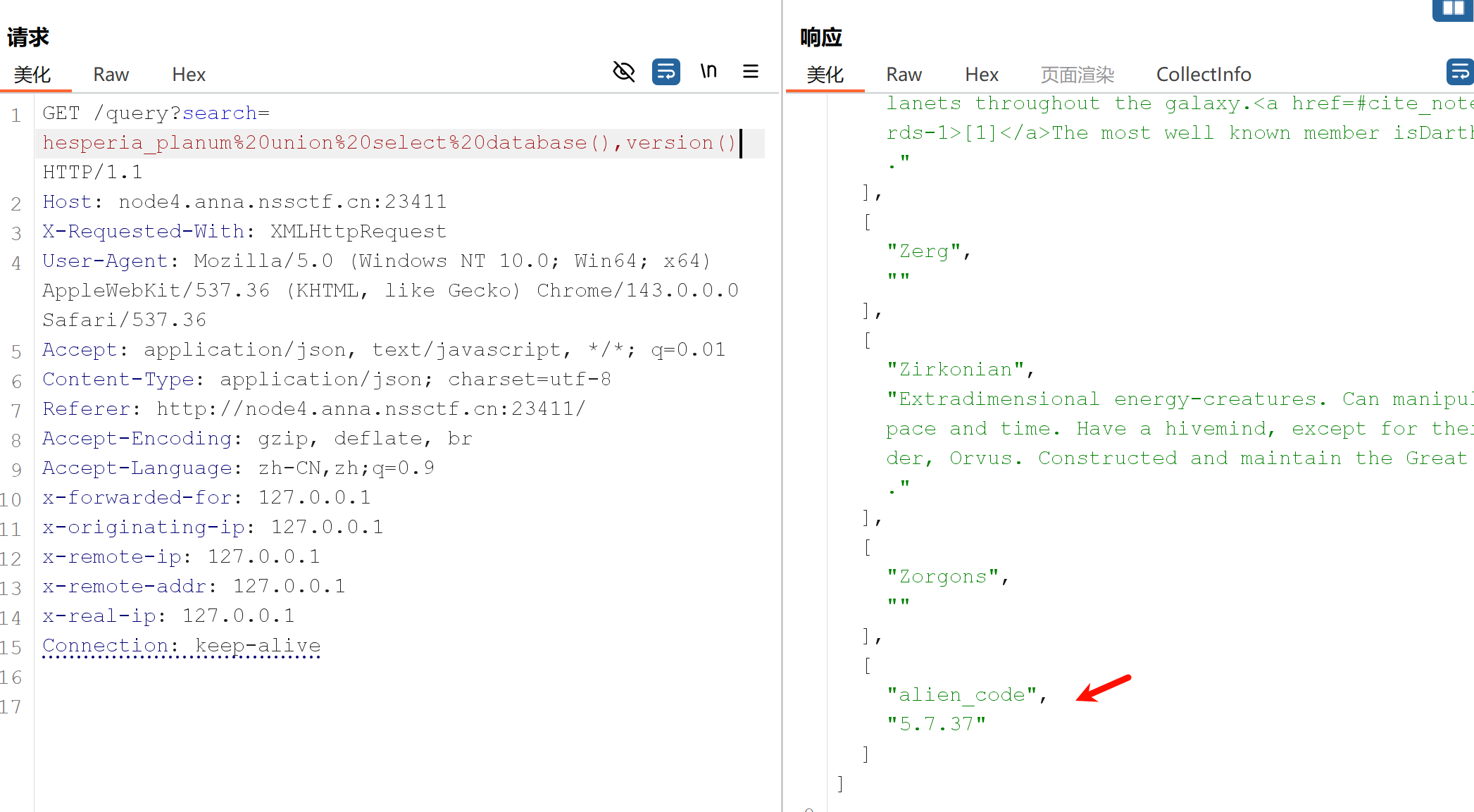This screenshot has height=812, width=1474.
Task: Open the request panel hamburger menu
Action: tap(751, 71)
